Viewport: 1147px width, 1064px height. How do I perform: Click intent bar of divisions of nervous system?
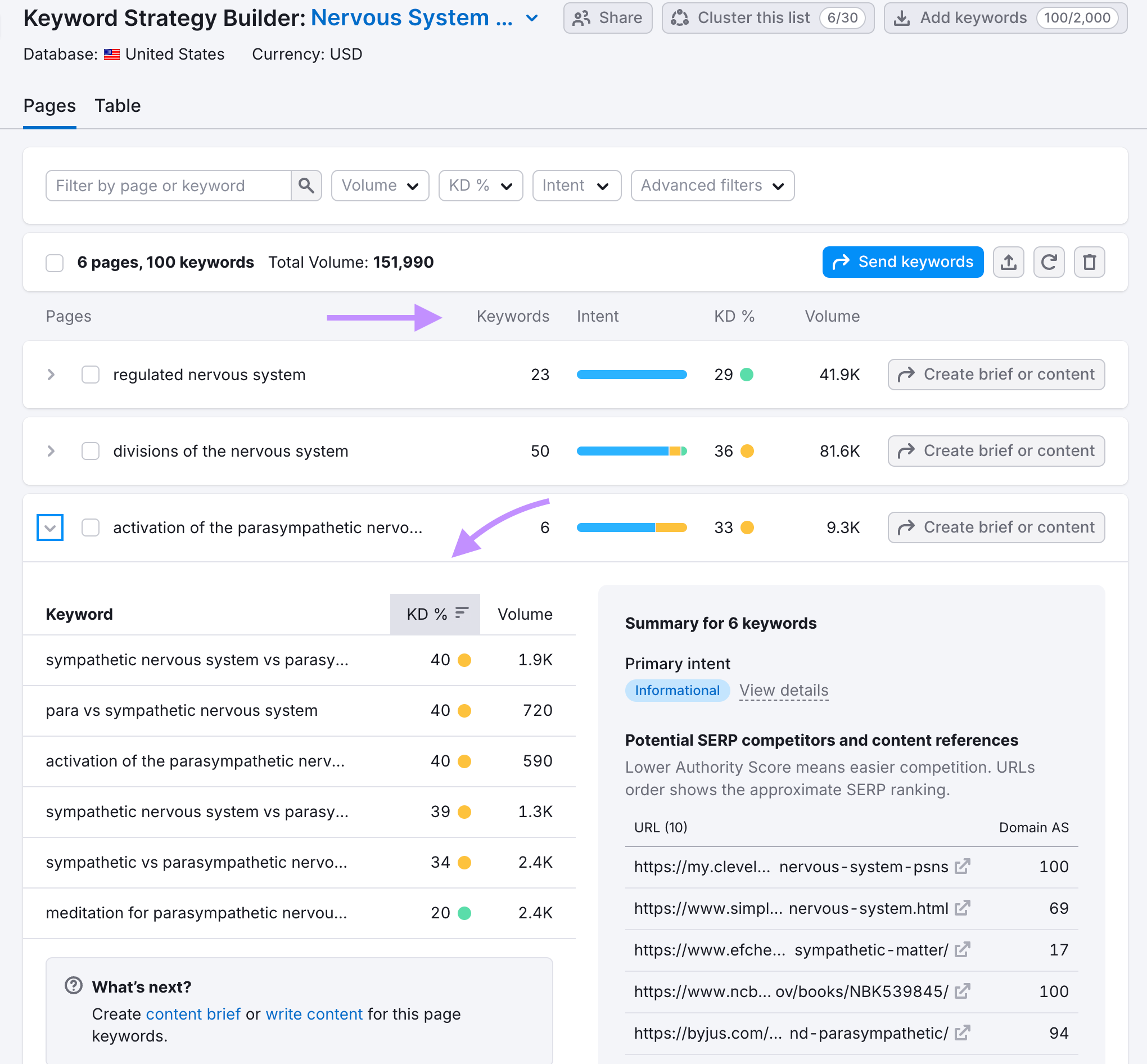[x=631, y=452]
